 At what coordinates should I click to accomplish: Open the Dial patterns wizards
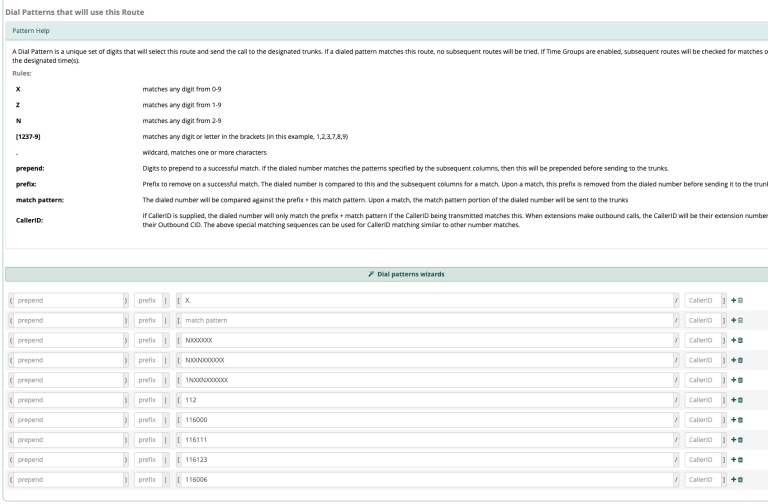[x=384, y=273]
